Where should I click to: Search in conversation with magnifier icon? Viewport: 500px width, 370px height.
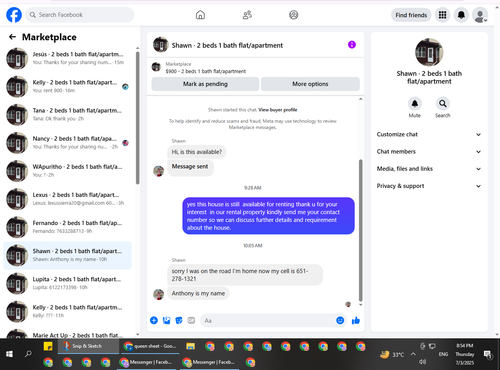click(443, 104)
